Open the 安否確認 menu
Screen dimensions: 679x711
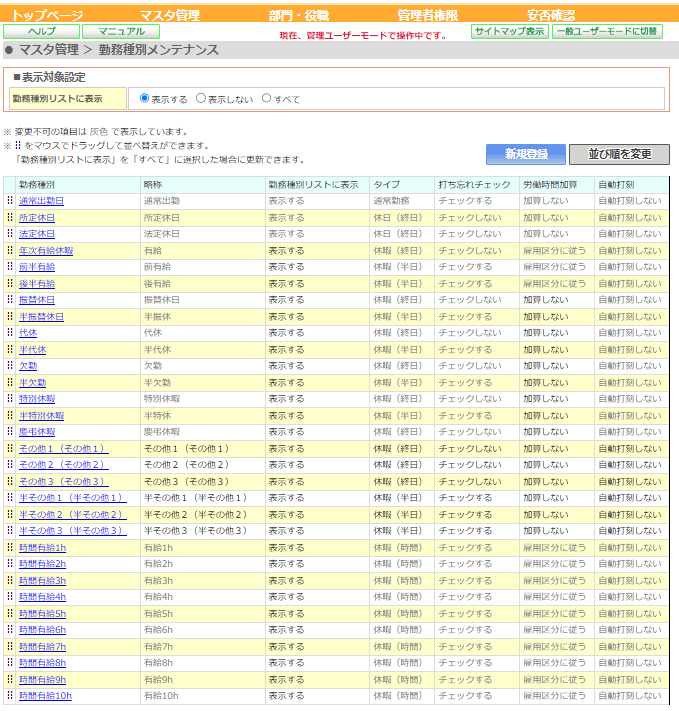tap(551, 15)
